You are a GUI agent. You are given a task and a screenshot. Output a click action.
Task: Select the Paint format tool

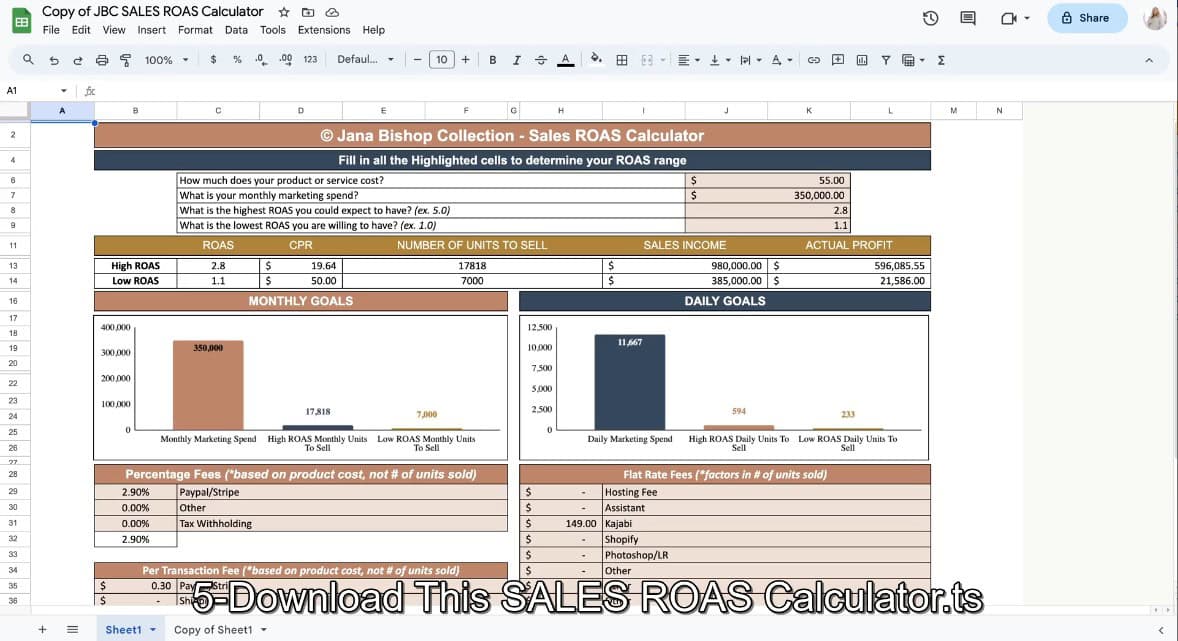125,60
